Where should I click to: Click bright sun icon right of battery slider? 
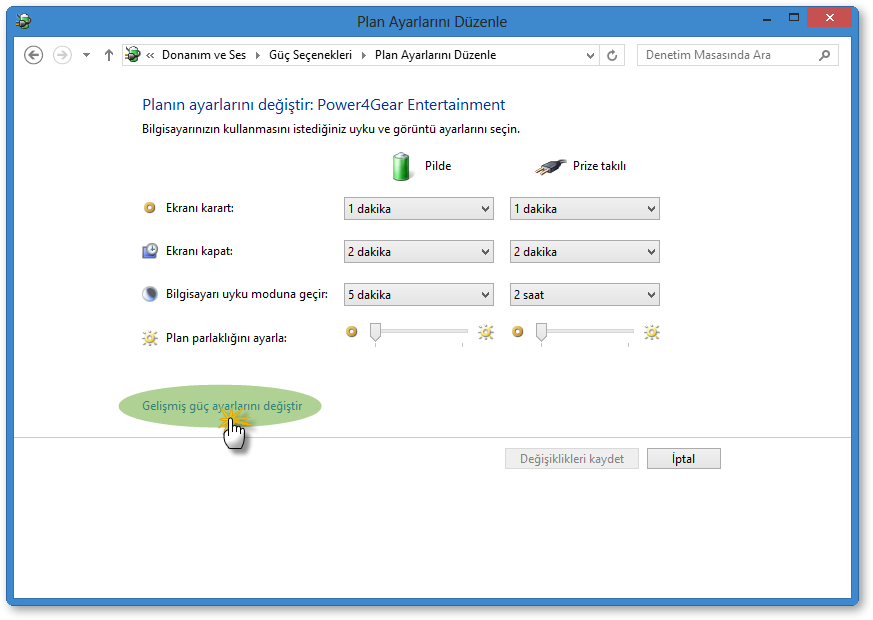485,332
